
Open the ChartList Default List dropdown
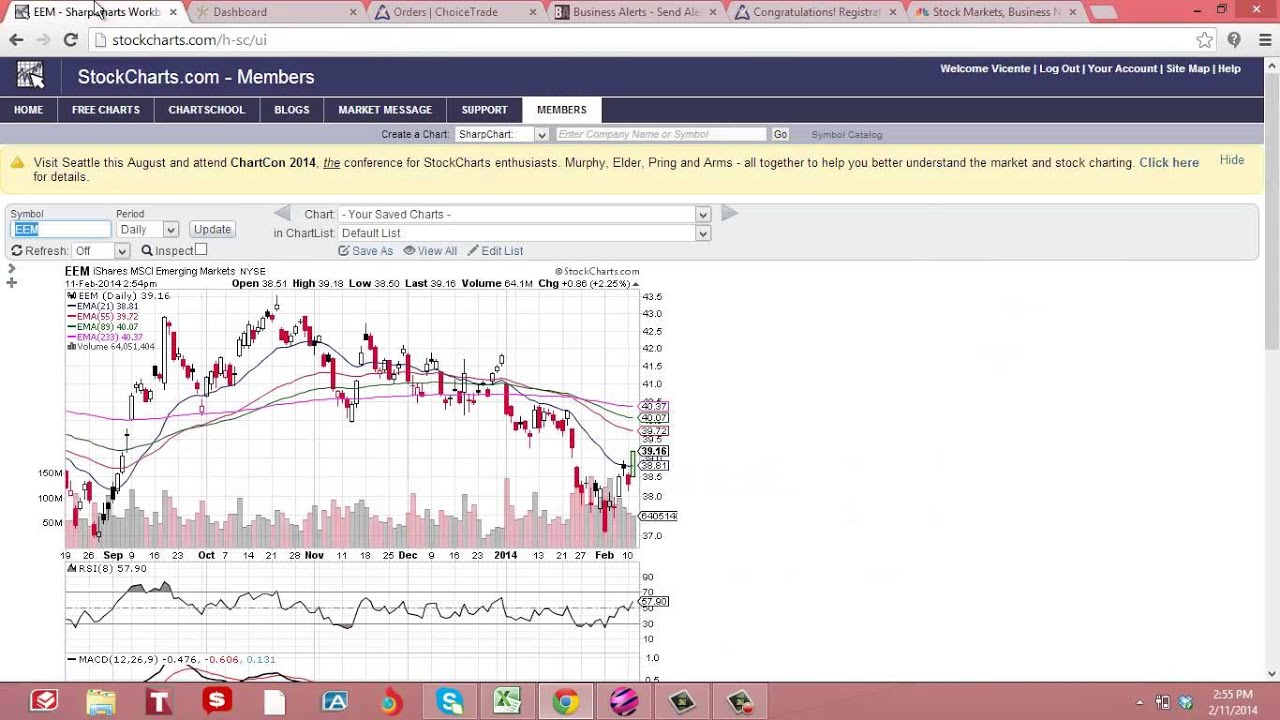click(x=524, y=233)
